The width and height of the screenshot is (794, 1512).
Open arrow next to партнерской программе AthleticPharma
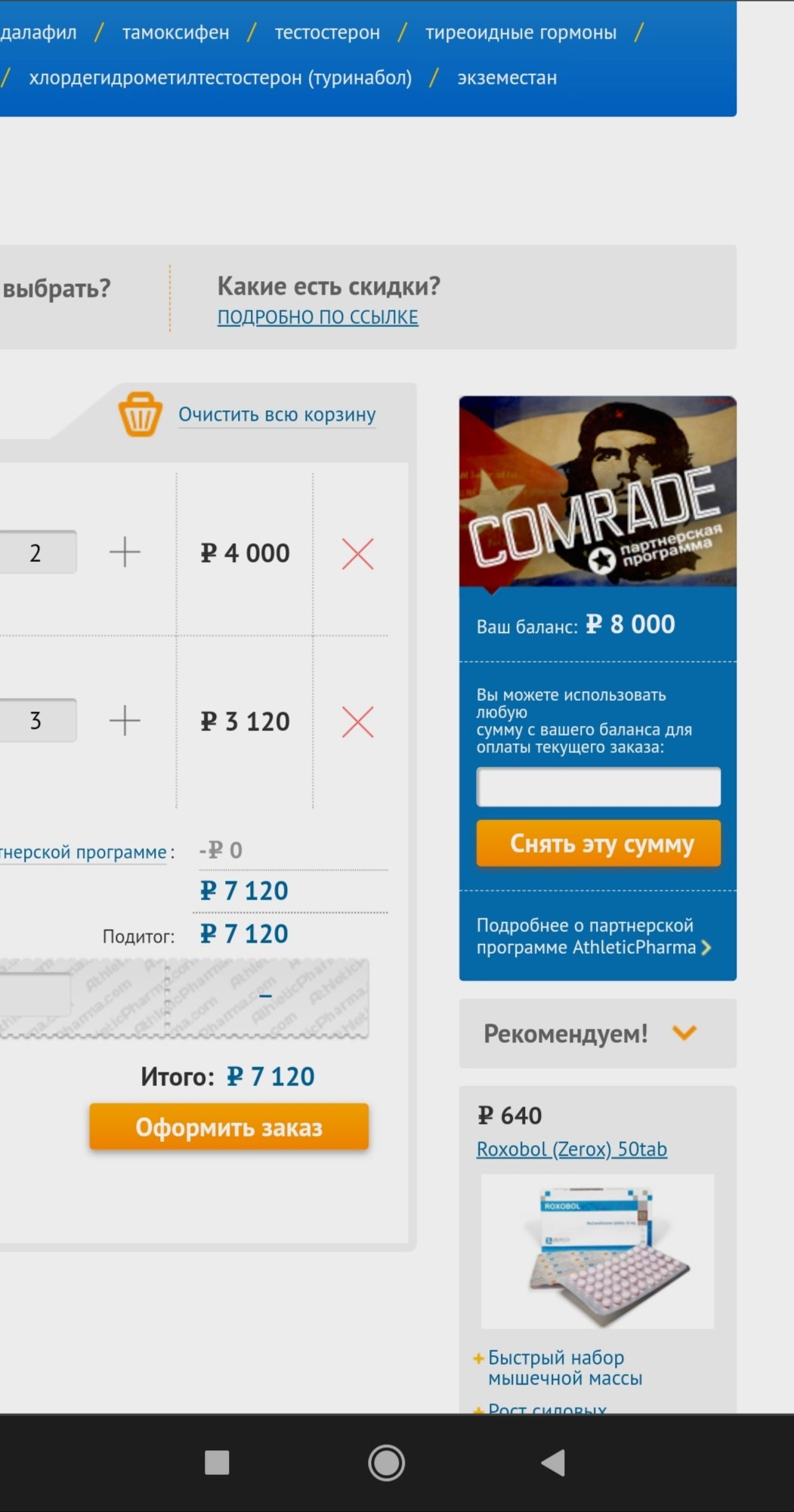point(706,948)
